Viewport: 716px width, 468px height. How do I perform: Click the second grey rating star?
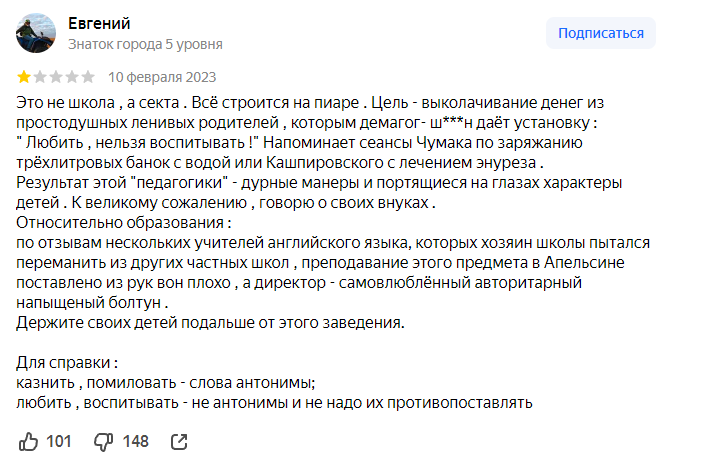[40, 76]
